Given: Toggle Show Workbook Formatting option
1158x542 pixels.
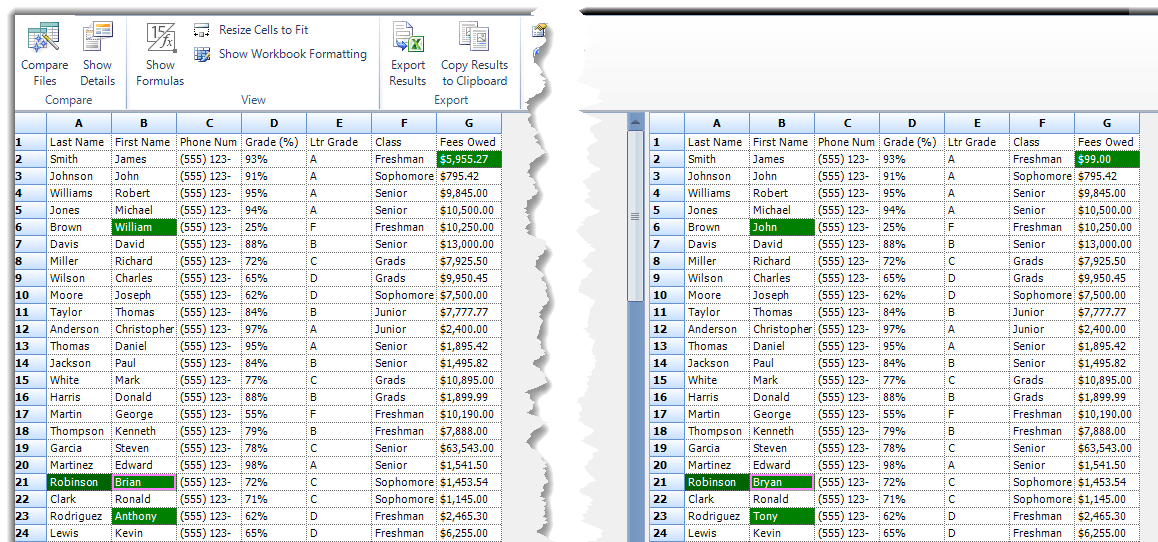Looking at the screenshot, I should coord(280,54).
